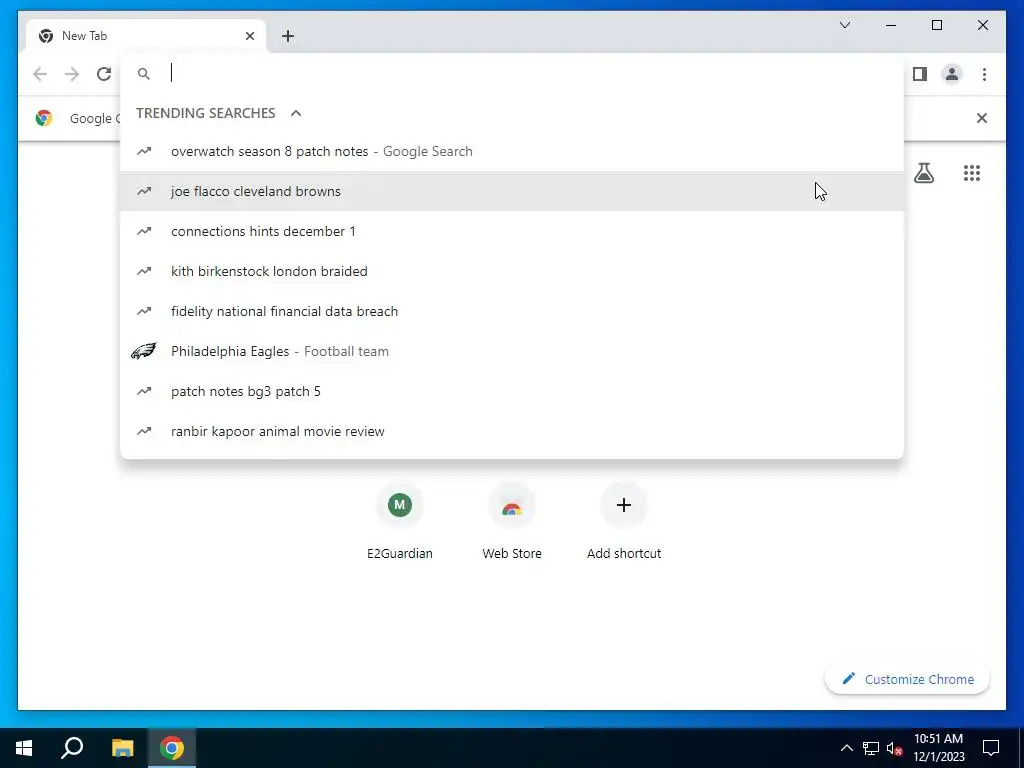Choose patch notes bg3 patch 5 suggestion
Screen dimensions: 1024x768
point(512,391)
